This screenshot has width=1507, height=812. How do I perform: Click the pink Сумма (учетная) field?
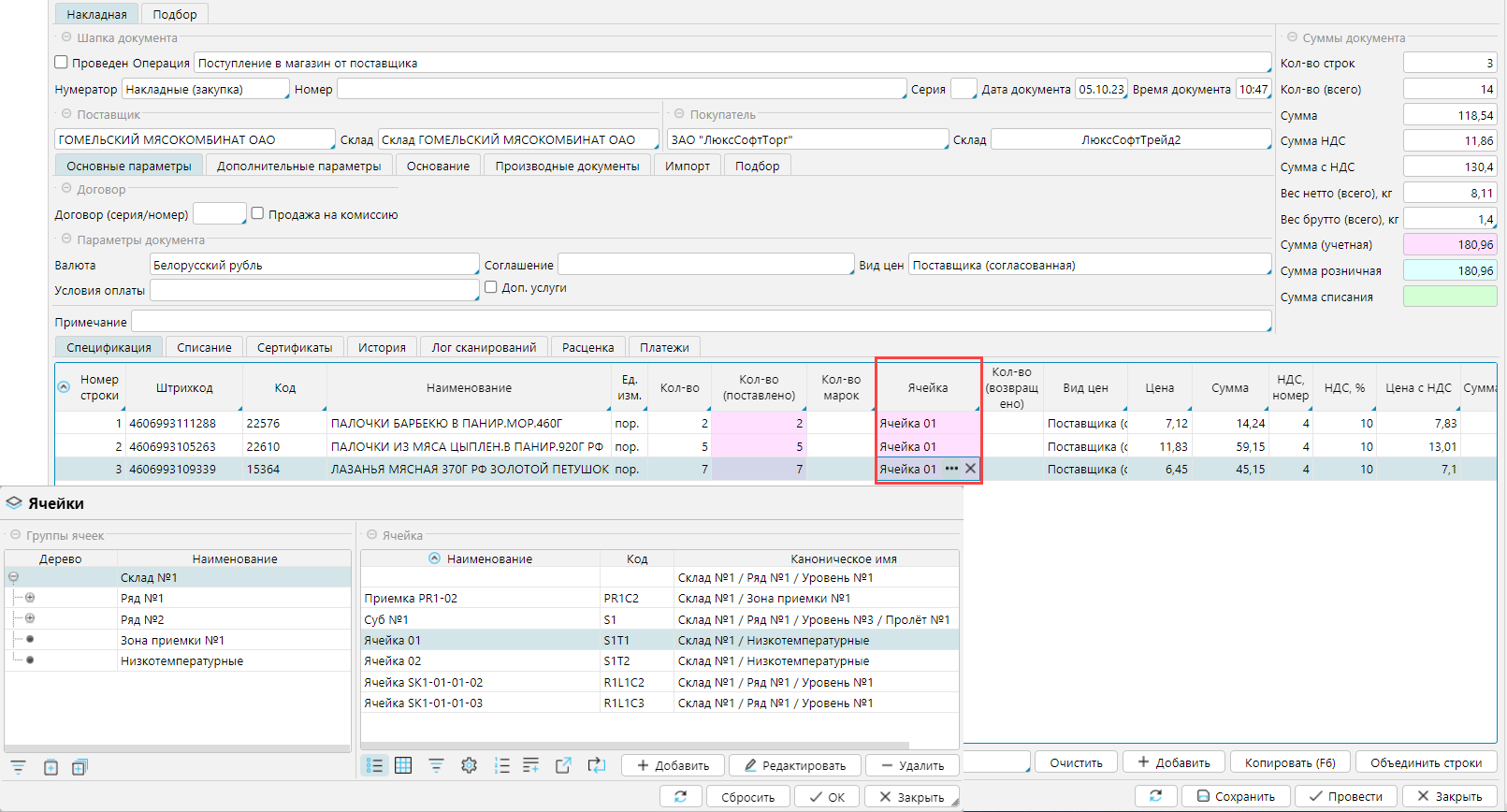(x=1450, y=244)
